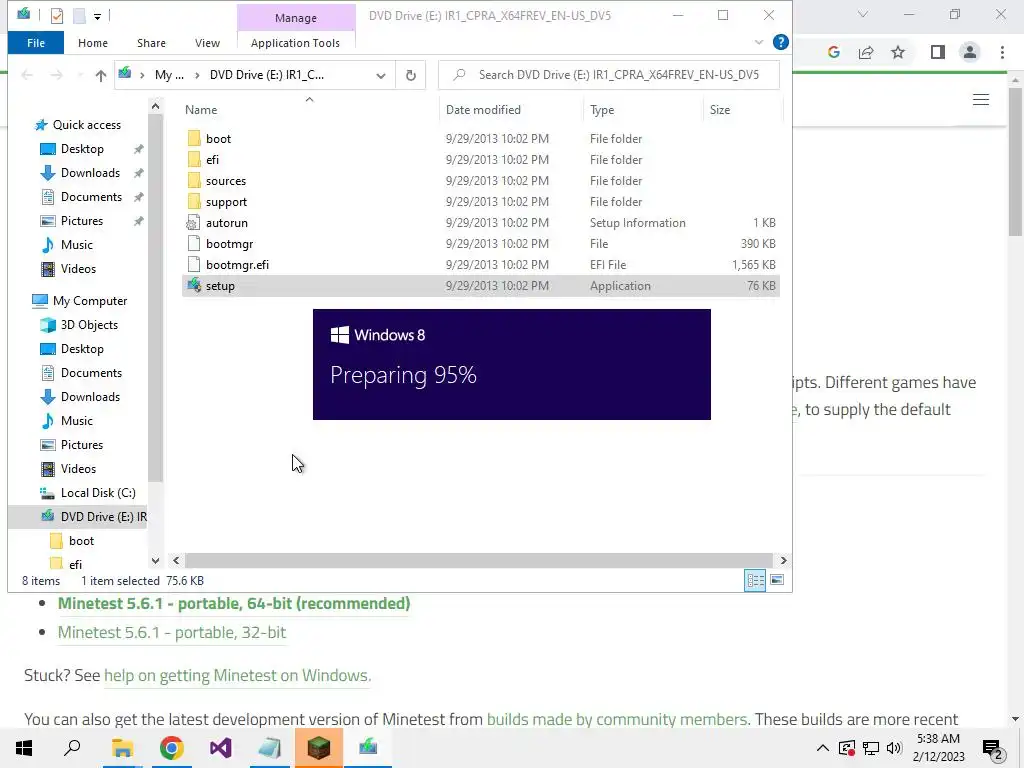Image resolution: width=1024 pixels, height=768 pixels.
Task: Click the Properties quick access toolbar icon
Action: click(57, 15)
